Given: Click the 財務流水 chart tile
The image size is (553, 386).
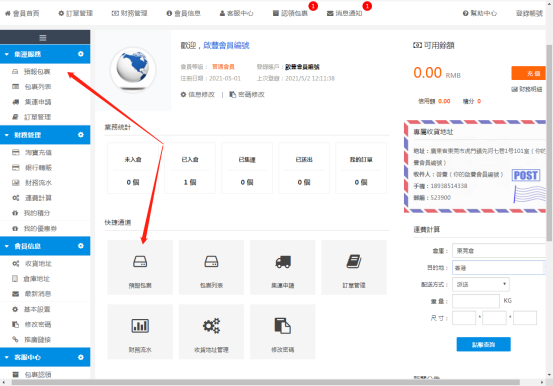Looking at the screenshot, I should click(140, 332).
